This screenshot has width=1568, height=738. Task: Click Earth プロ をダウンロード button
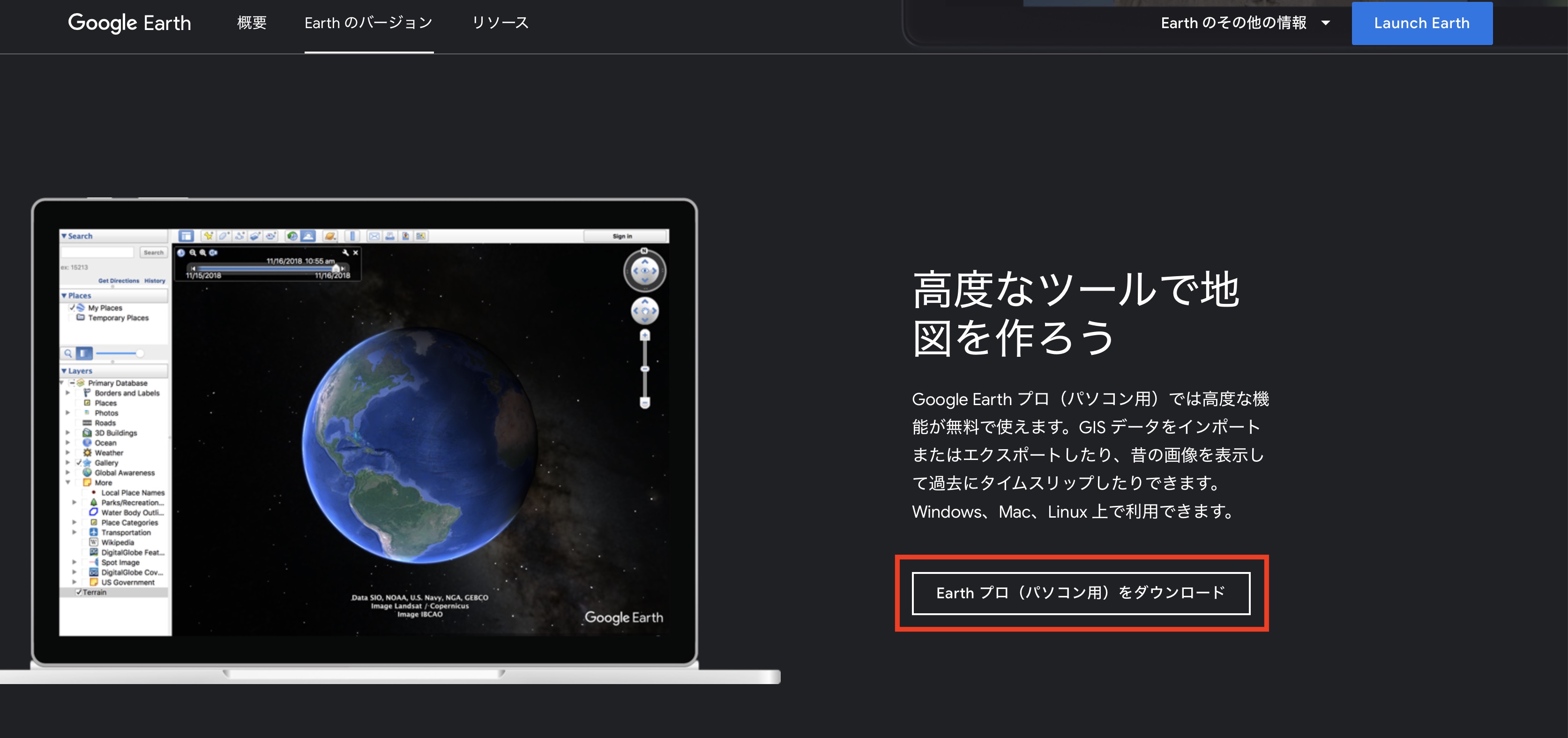[x=1081, y=593]
